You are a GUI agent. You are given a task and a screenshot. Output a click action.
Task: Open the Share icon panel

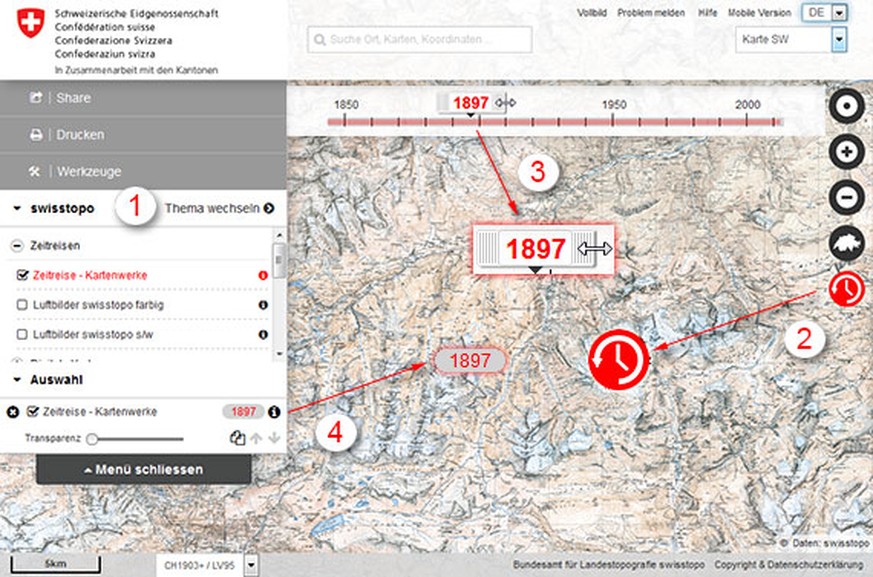(x=36, y=97)
